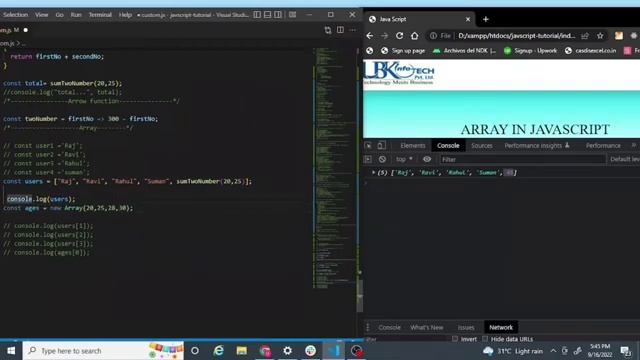Open Cortana circle icon on taskbar

click(x=195, y=351)
